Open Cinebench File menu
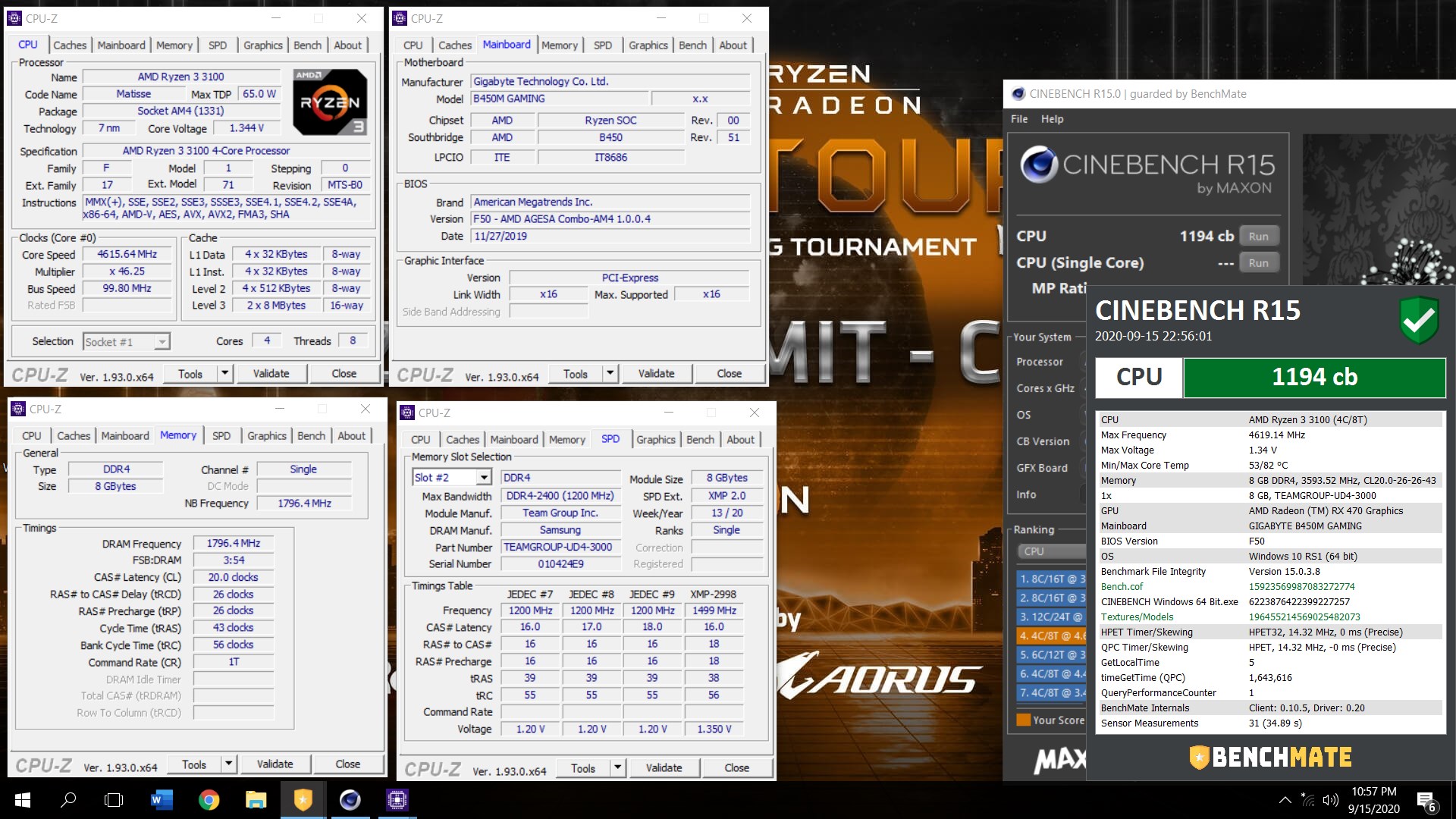This screenshot has height=819, width=1456. coord(1019,119)
